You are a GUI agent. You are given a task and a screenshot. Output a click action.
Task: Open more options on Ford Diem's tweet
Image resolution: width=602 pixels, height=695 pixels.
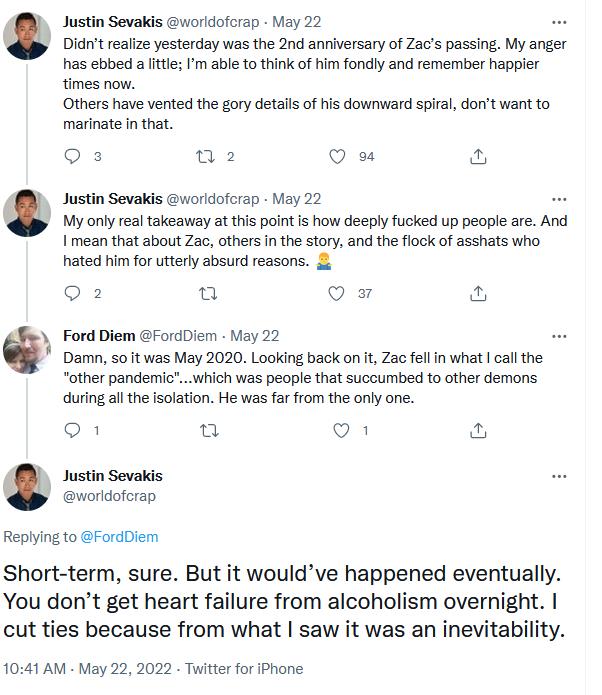click(559, 336)
